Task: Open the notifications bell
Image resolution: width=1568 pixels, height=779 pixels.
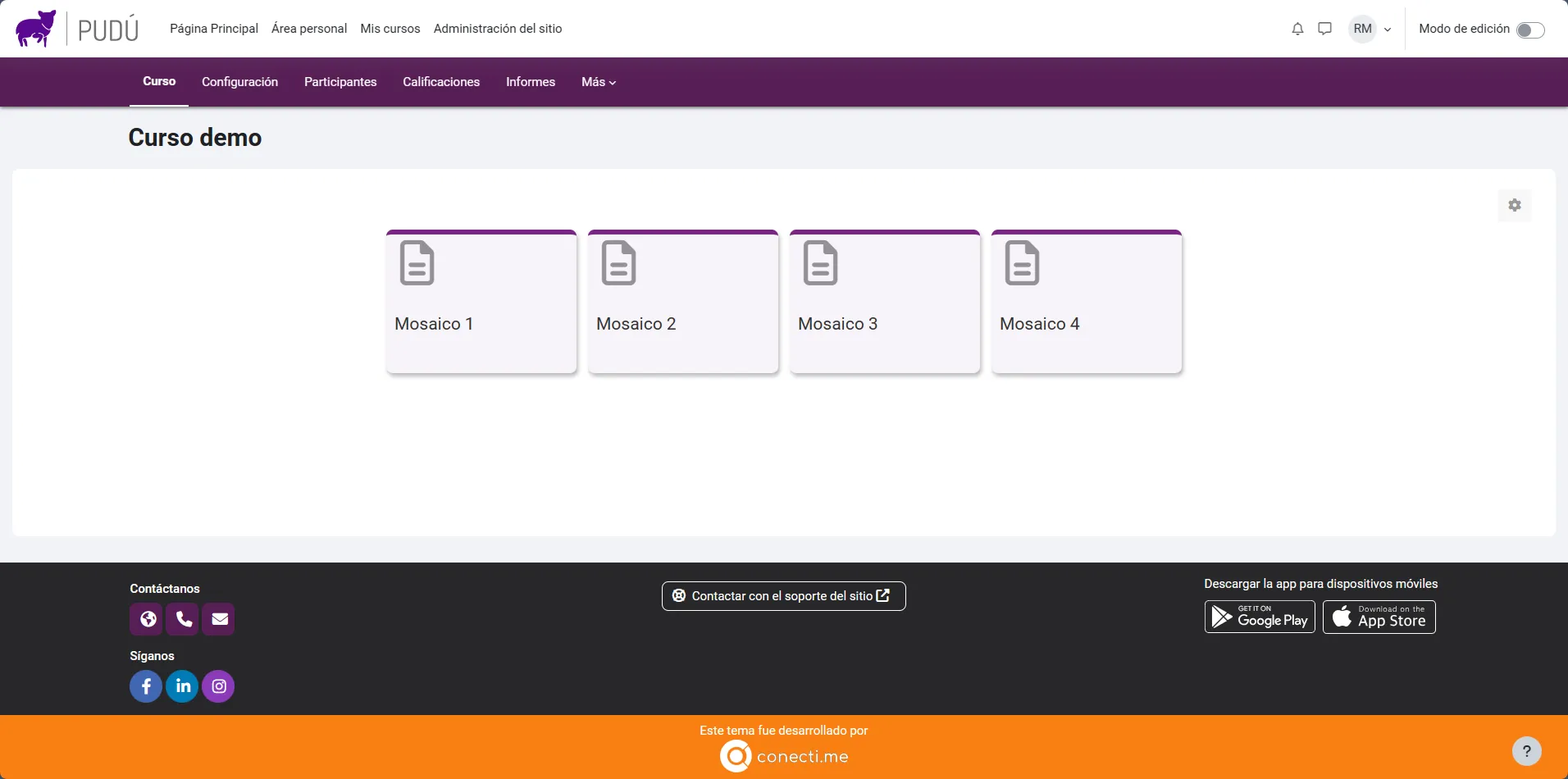Action: (x=1297, y=29)
